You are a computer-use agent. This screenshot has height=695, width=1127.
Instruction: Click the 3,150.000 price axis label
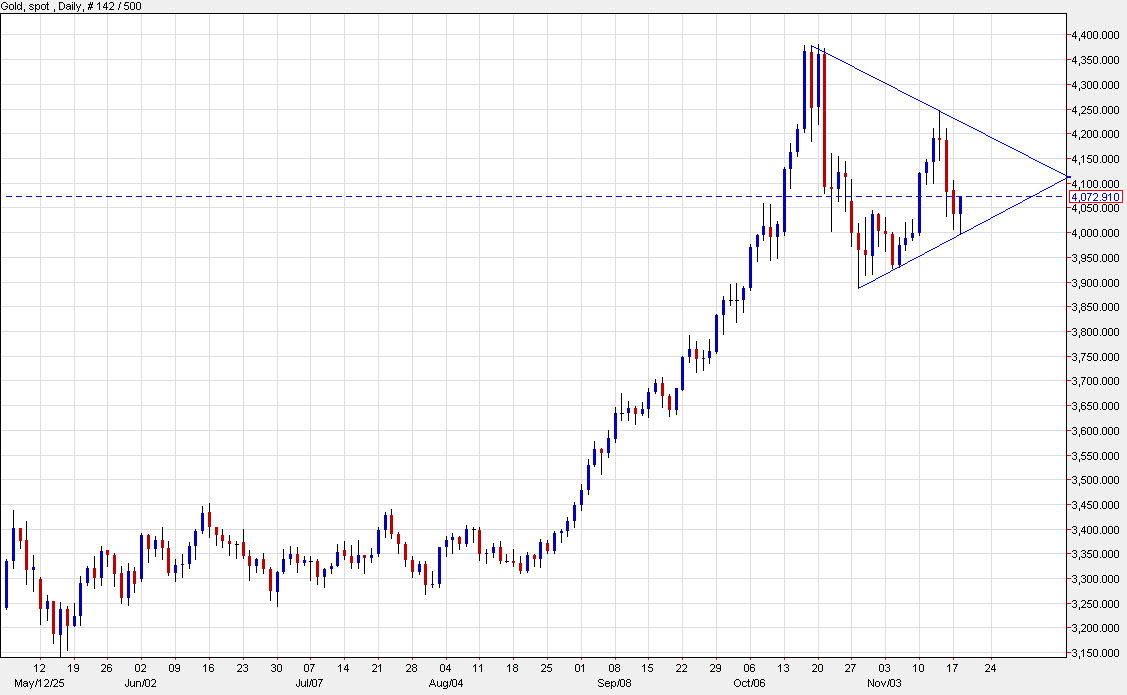(x=1097, y=652)
